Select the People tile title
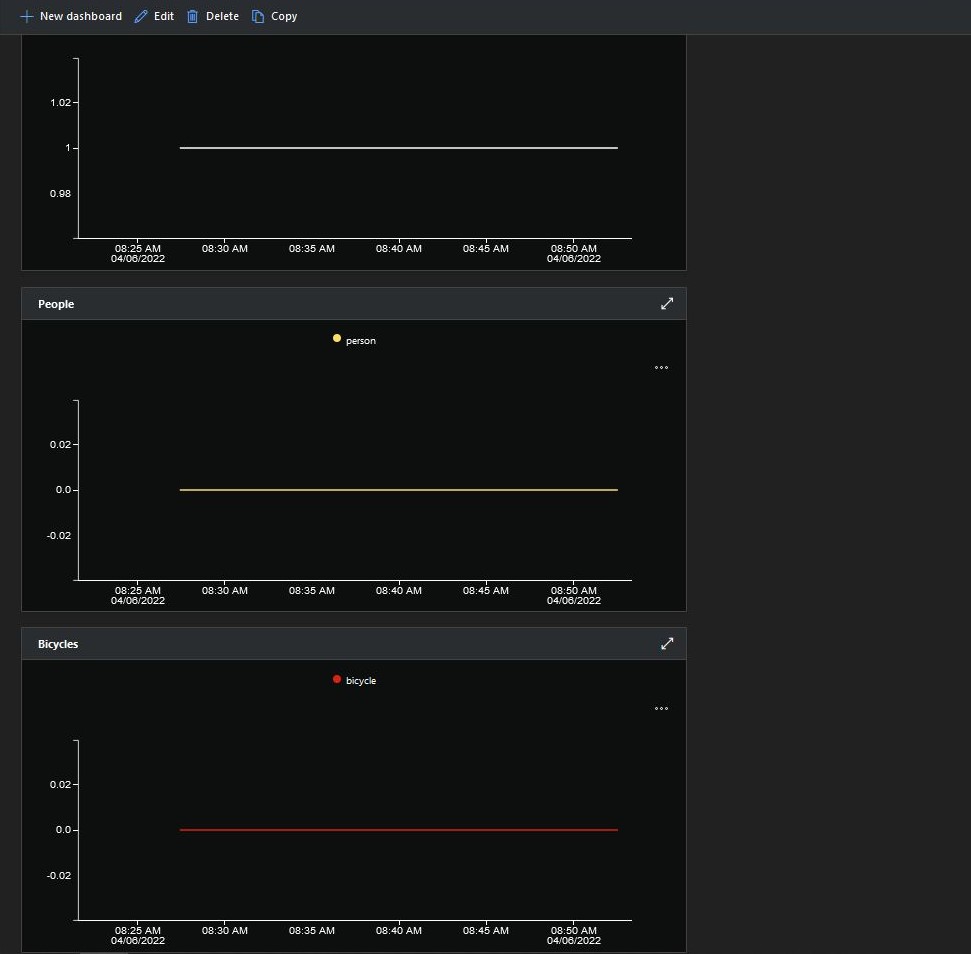Screen dimensions: 971x954 pyautogui.click(x=56, y=304)
